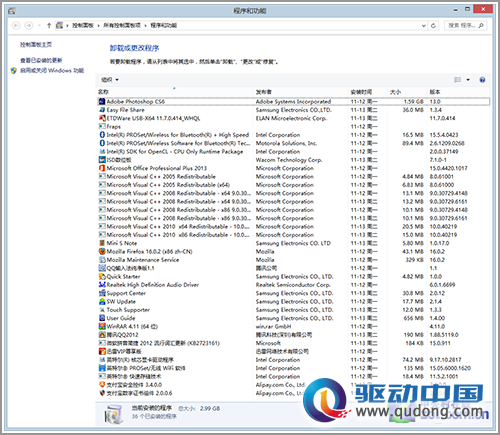The height and width of the screenshot is (435, 500).
Task: Click the Mini S Note icon
Action: point(102,243)
